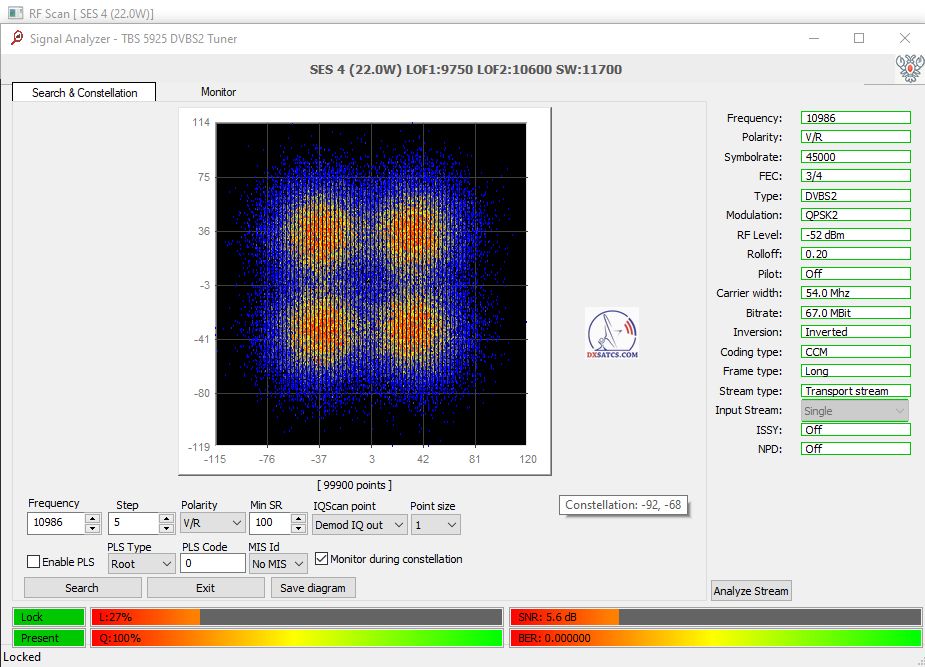The height and width of the screenshot is (667, 925).
Task: Select the Search & Constellation tab
Action: [84, 93]
